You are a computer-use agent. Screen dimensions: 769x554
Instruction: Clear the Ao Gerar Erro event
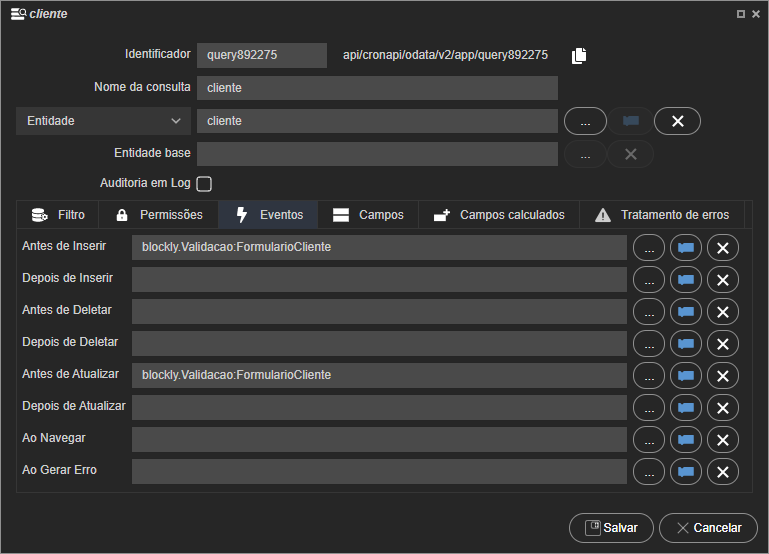coord(723,472)
